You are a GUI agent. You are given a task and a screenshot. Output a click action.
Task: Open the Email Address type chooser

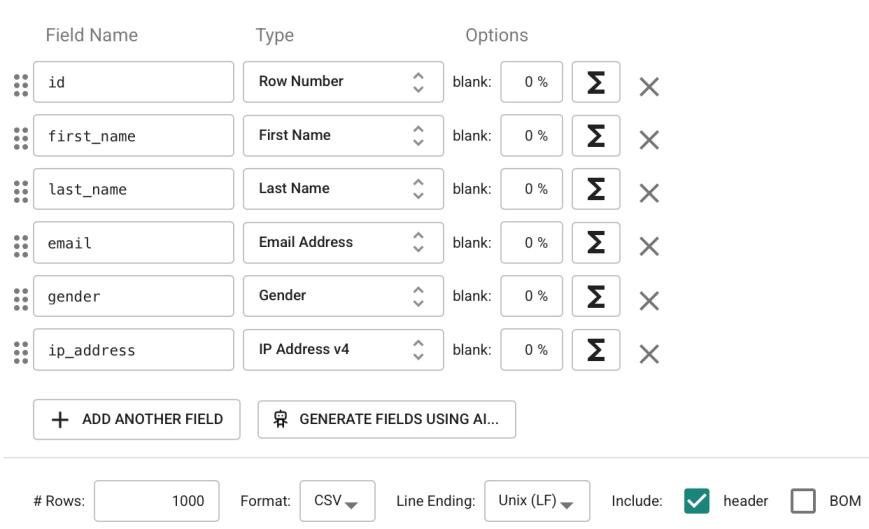click(343, 243)
